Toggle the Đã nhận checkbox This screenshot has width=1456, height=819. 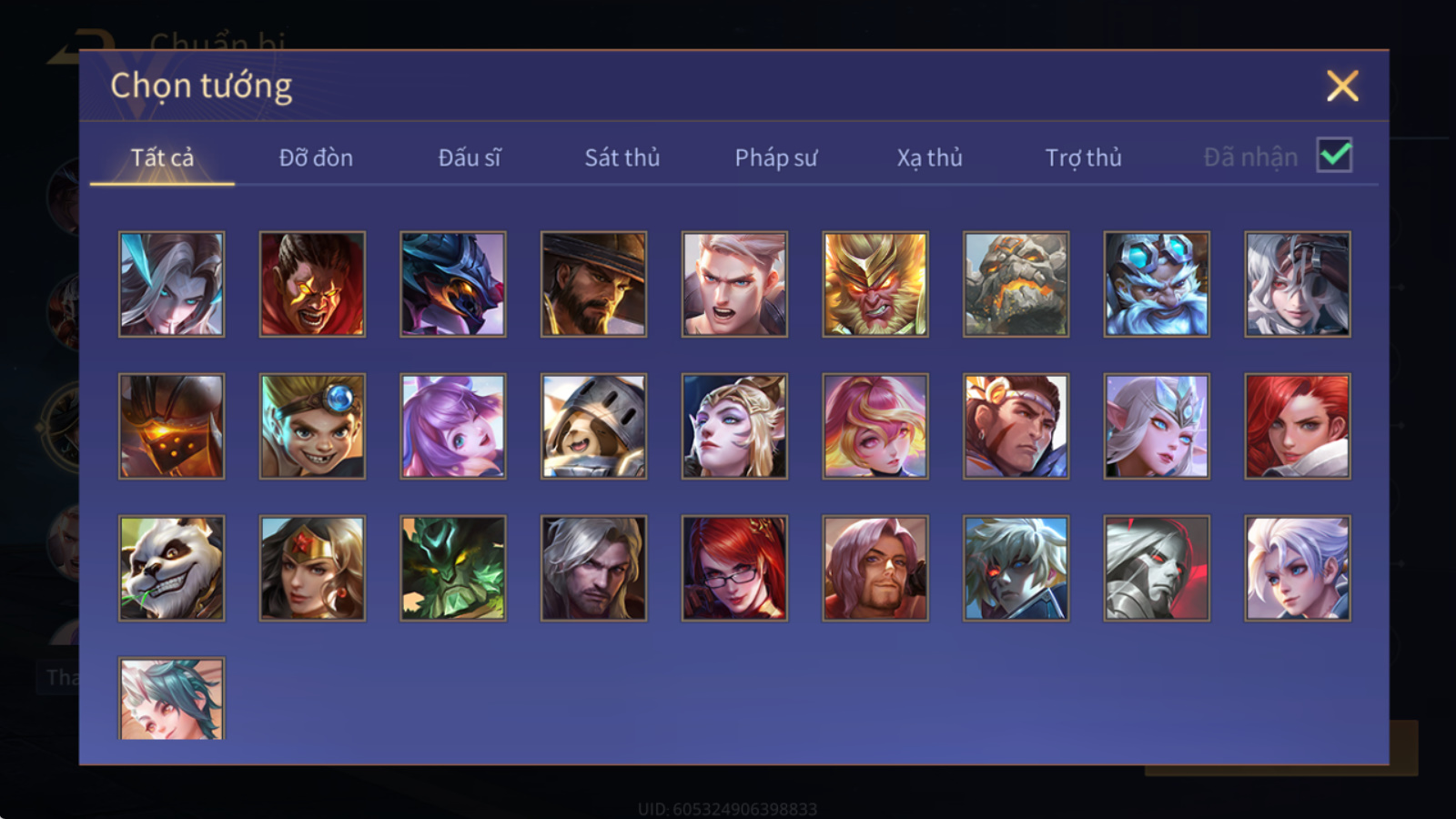1334,156
